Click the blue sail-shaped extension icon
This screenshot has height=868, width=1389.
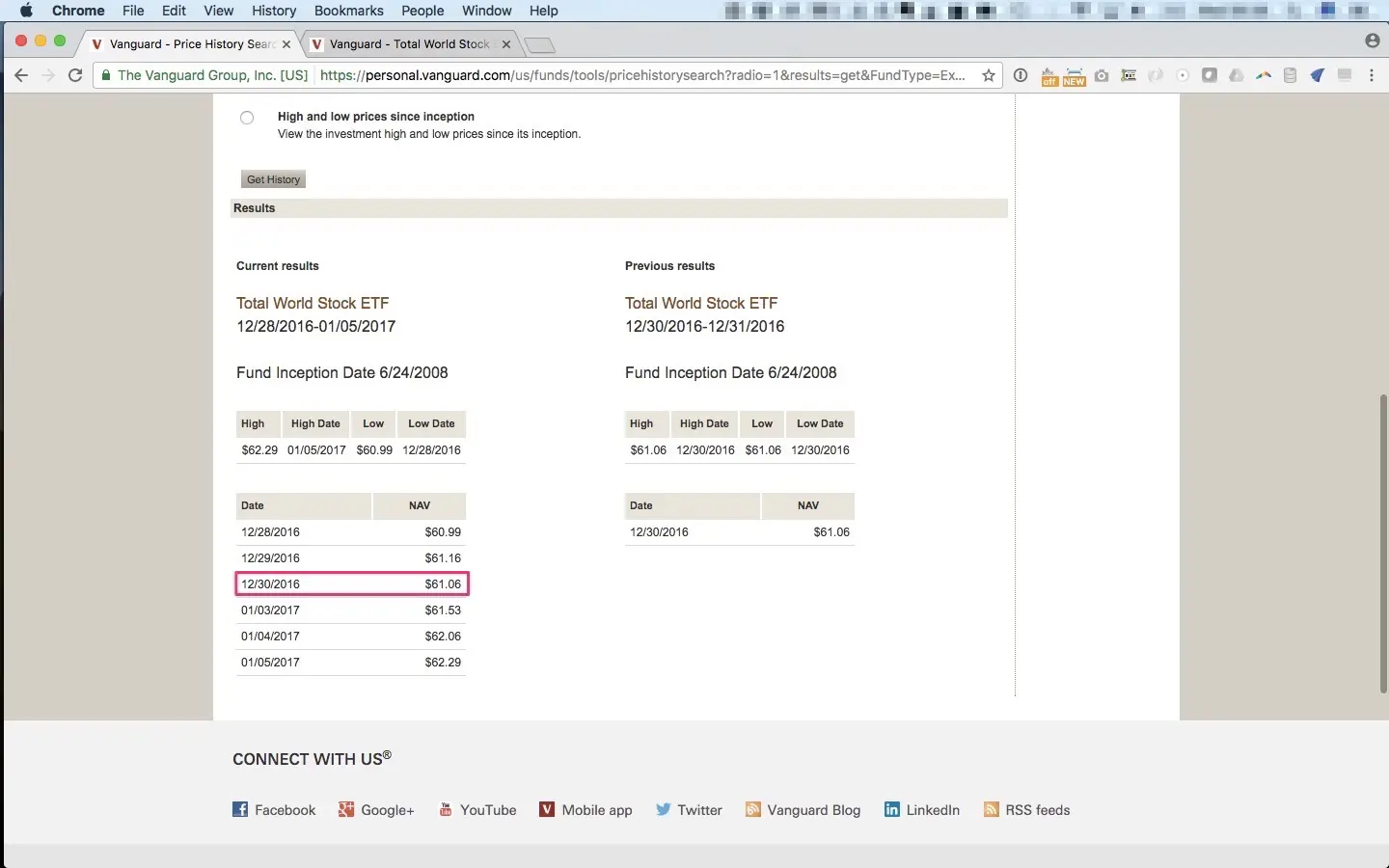tap(1318, 75)
